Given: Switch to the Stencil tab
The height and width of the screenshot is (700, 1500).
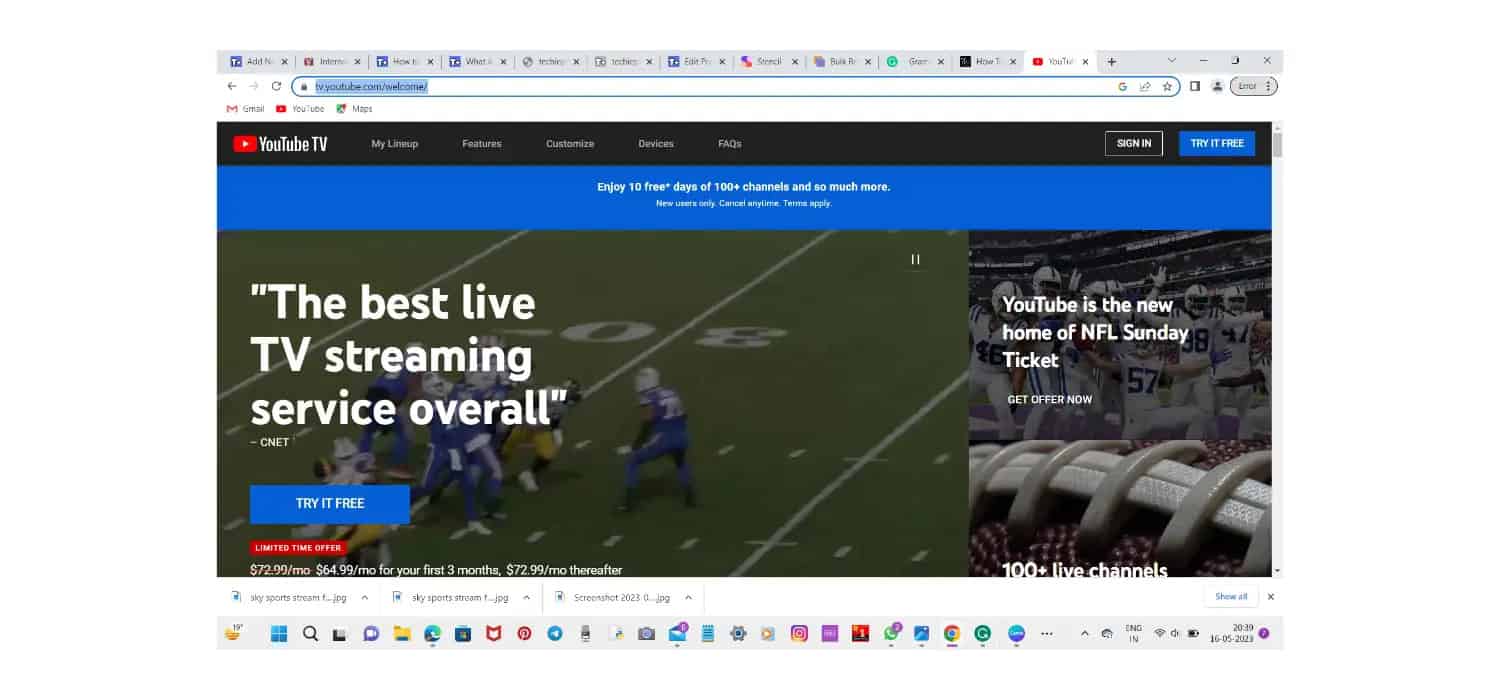Looking at the screenshot, I should [769, 62].
